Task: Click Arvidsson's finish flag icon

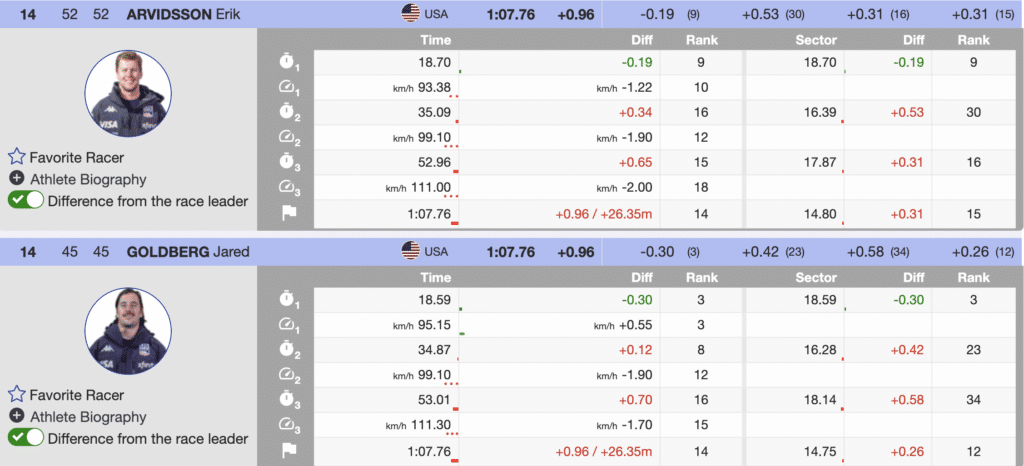Action: (289, 213)
